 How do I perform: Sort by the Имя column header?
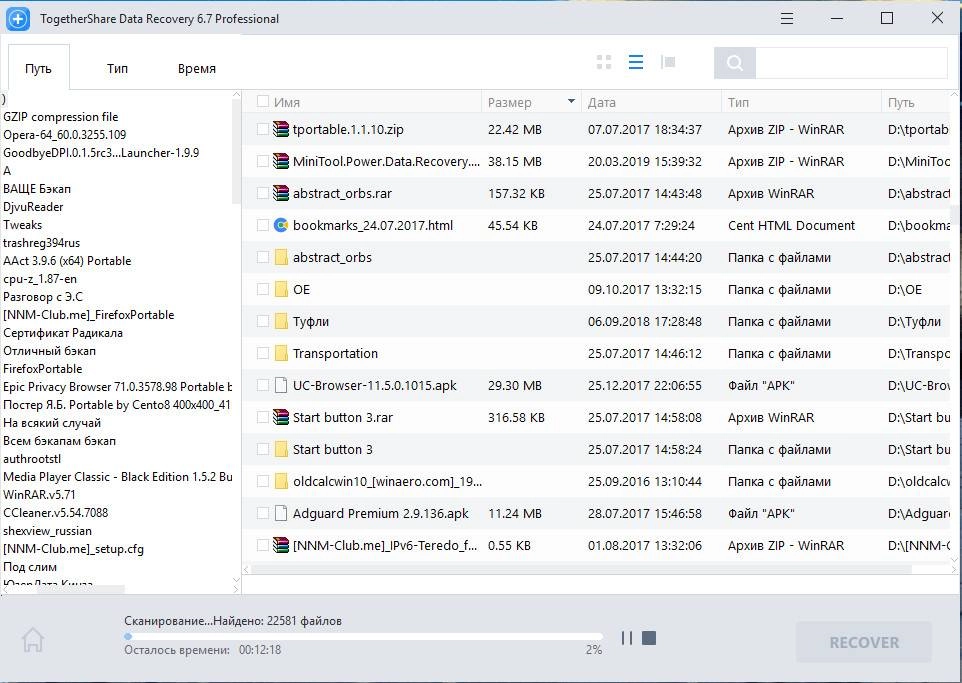(287, 102)
